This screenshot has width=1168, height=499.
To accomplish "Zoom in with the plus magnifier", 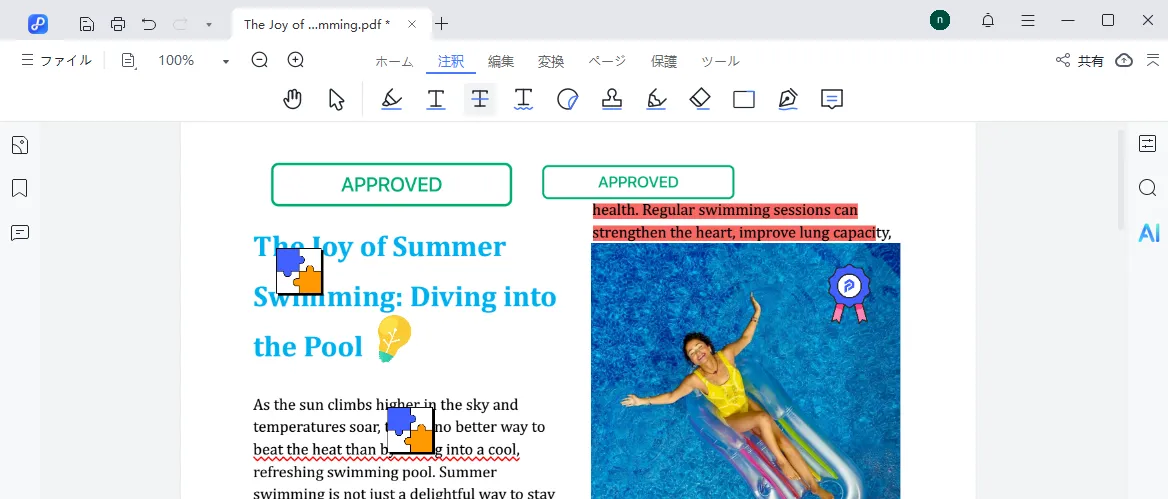I will click(x=296, y=60).
